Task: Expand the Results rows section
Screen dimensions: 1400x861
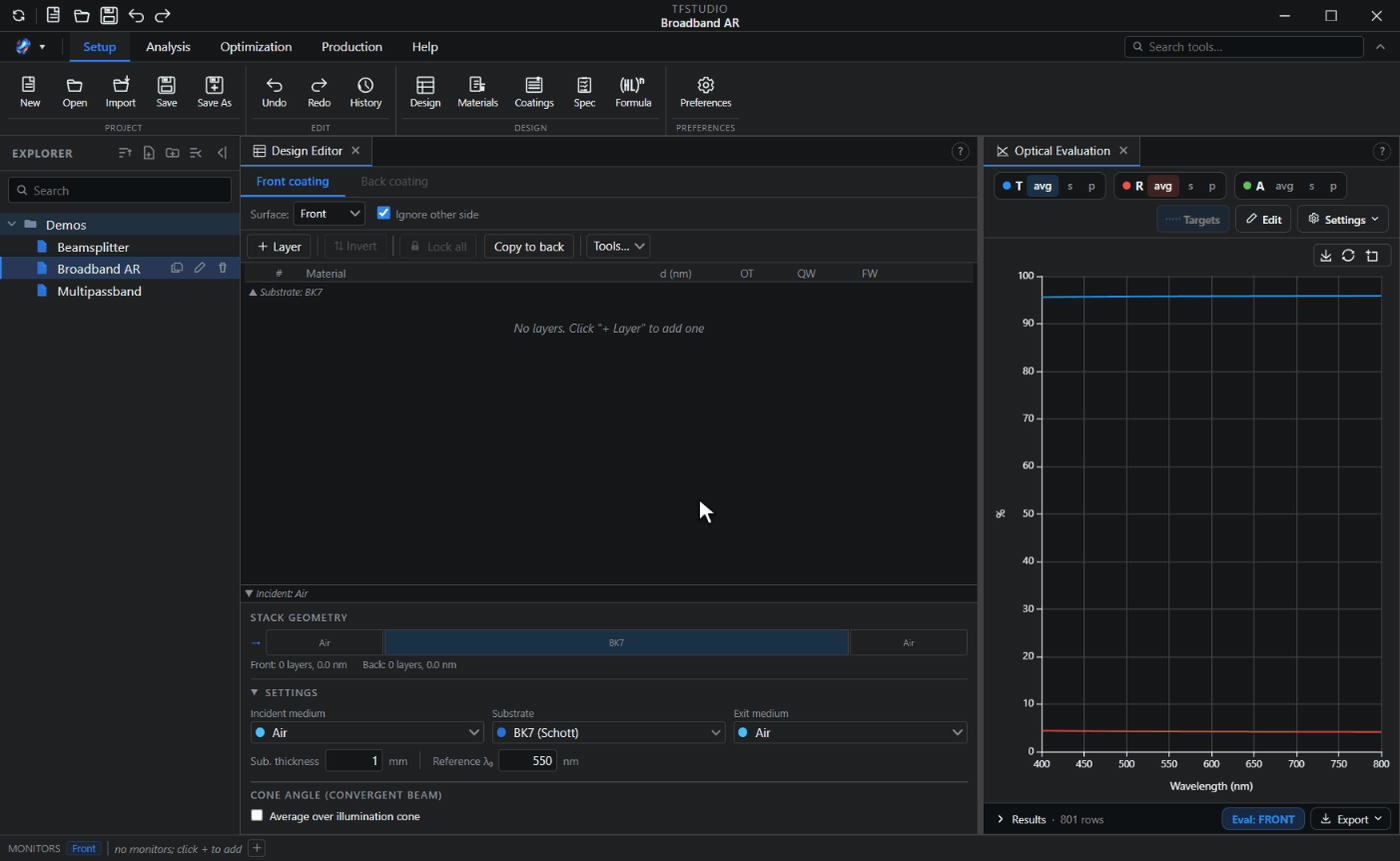Action: (1001, 819)
